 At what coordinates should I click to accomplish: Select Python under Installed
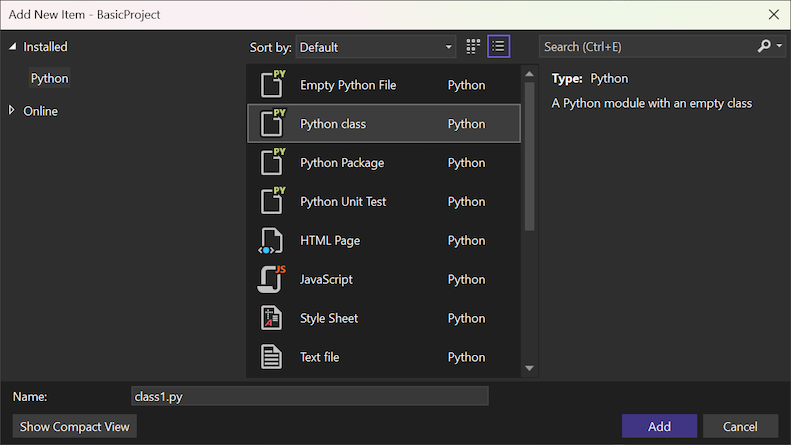click(x=49, y=78)
